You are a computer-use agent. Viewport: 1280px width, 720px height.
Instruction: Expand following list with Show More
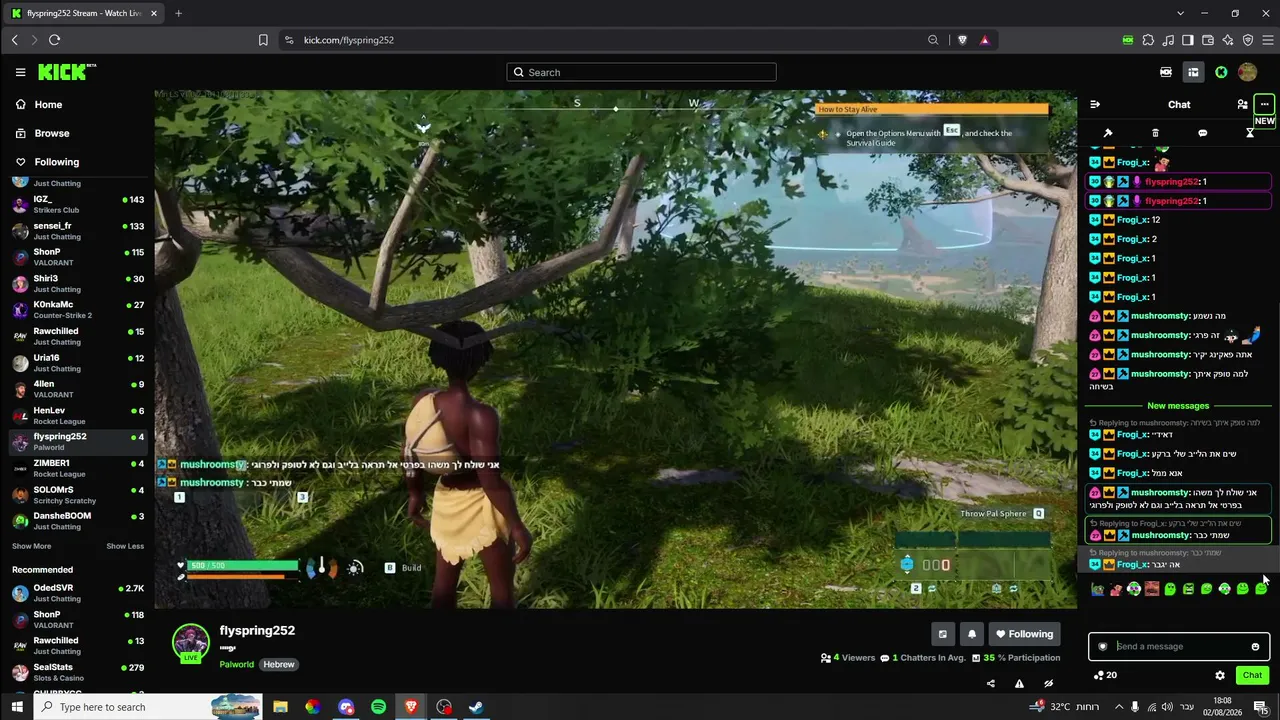point(31,546)
